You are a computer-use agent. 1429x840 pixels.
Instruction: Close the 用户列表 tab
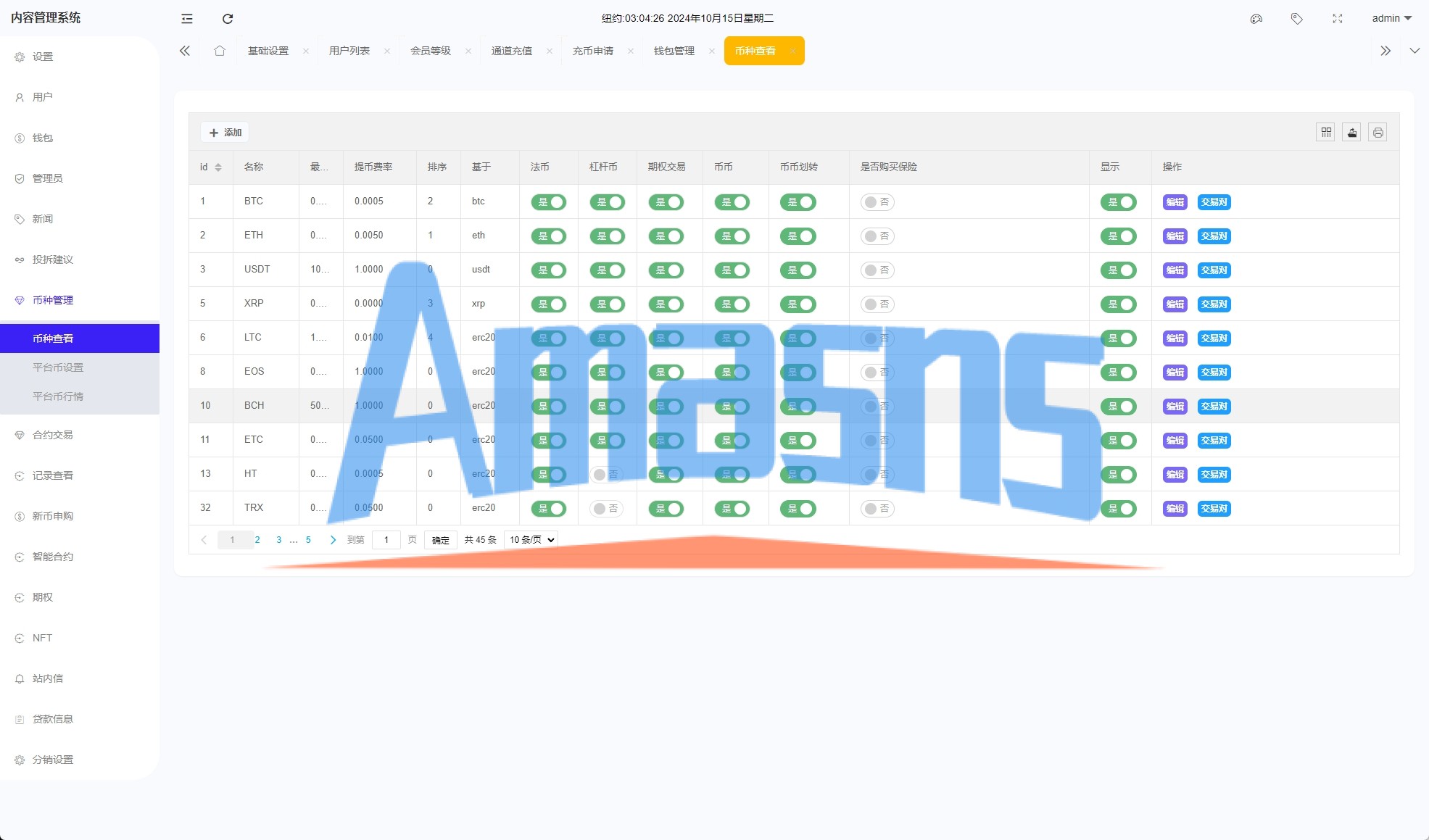click(387, 51)
